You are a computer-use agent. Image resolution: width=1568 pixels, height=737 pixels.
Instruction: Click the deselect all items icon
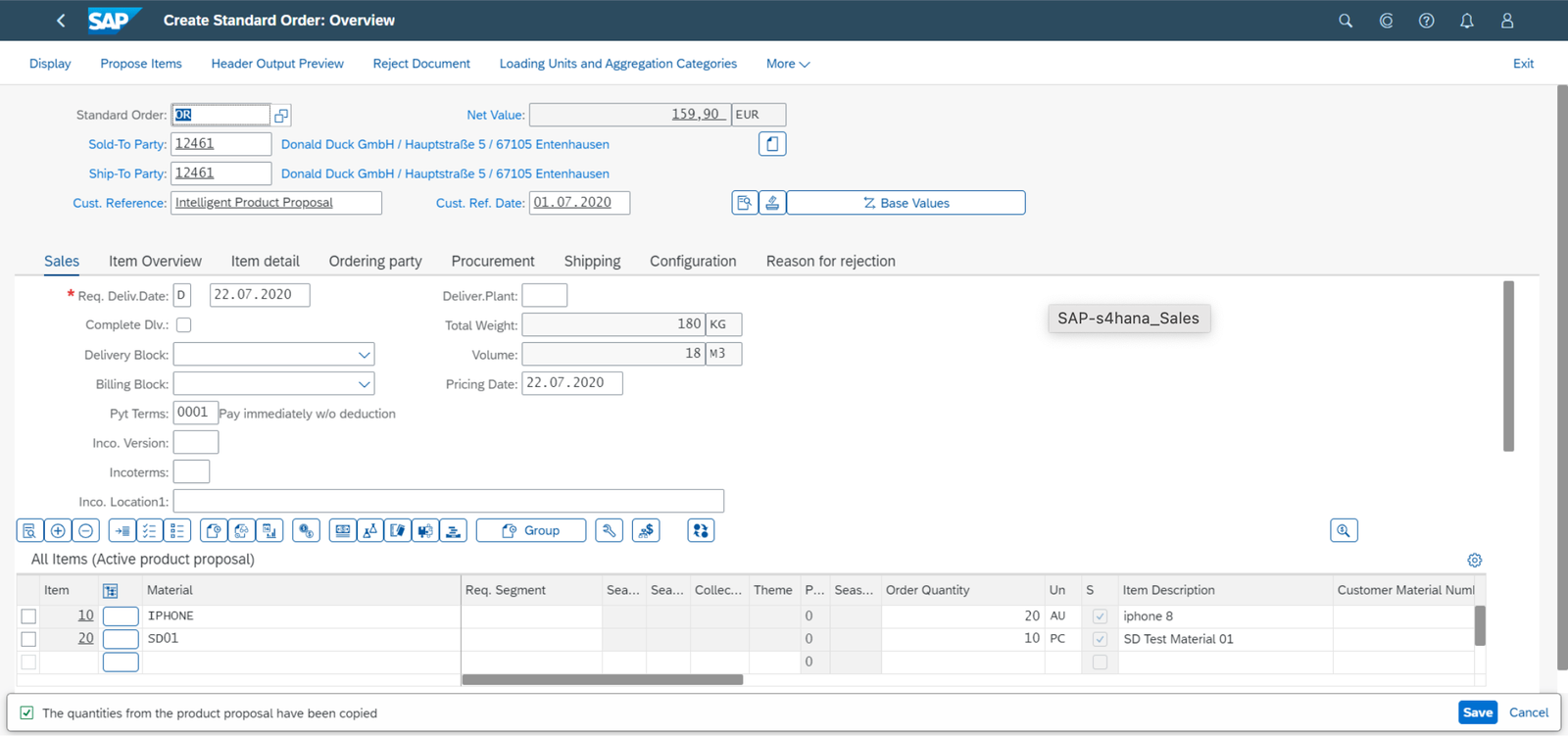tap(177, 531)
